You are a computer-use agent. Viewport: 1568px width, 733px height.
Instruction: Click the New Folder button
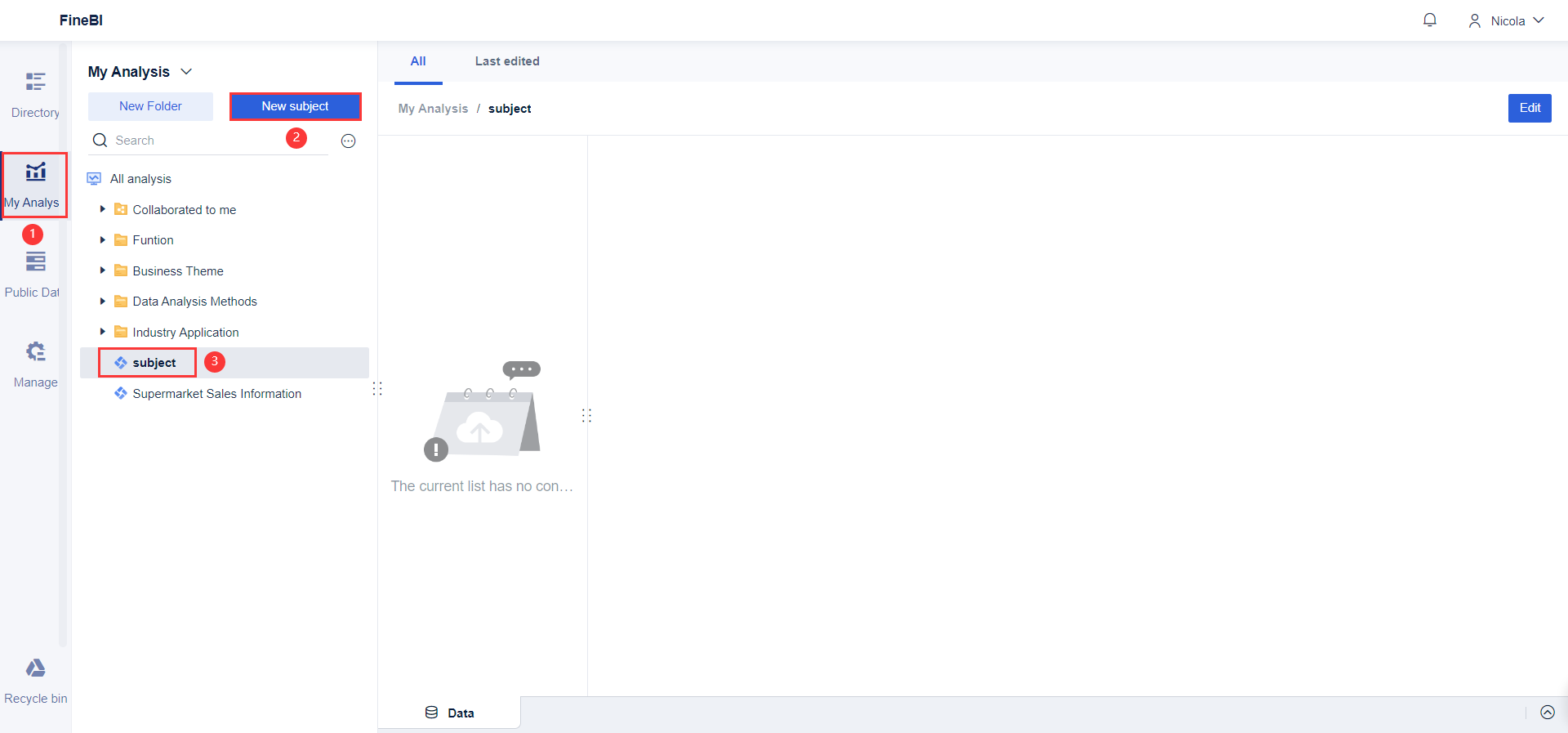[150, 106]
